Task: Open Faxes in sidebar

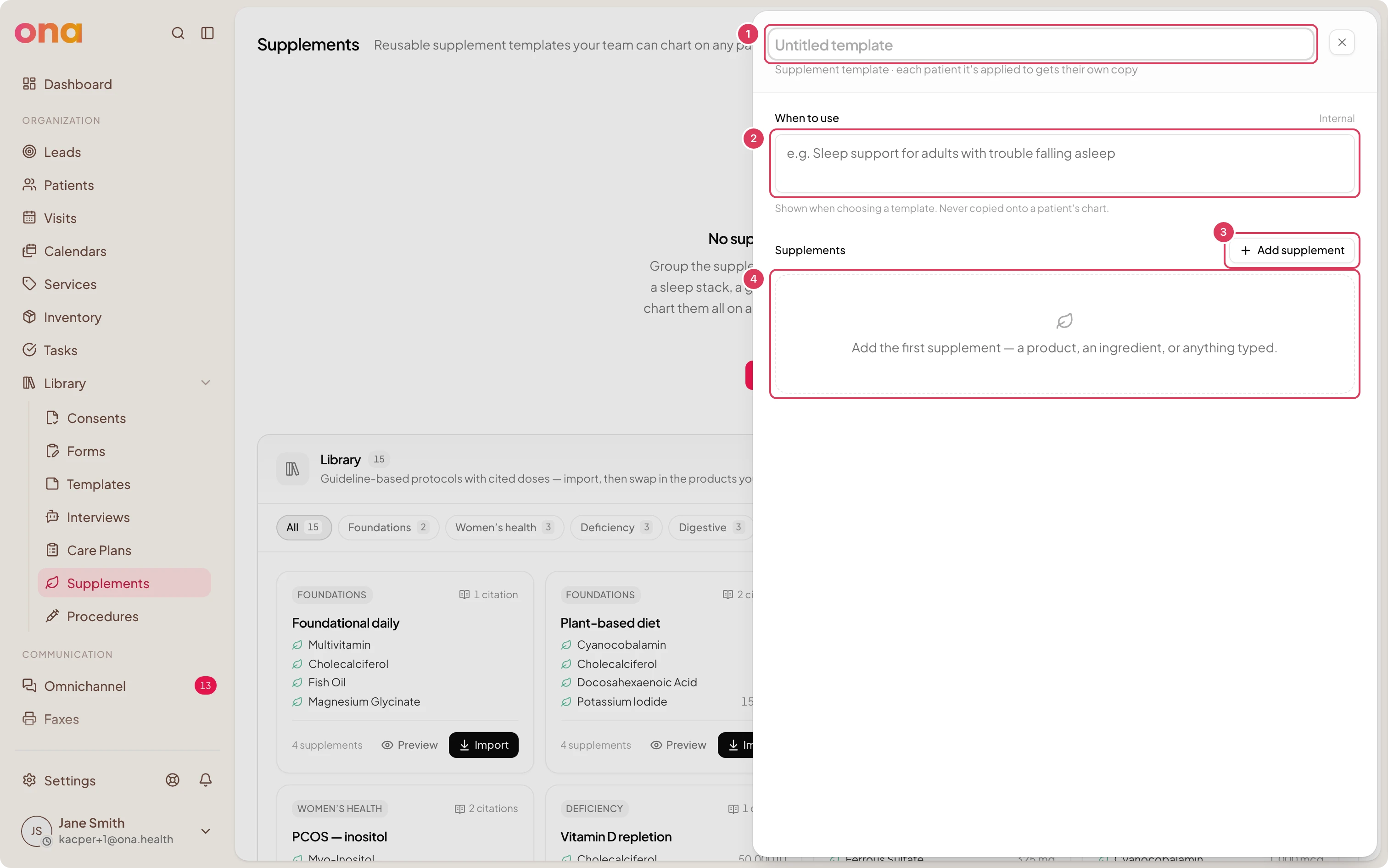Action: (x=118, y=719)
